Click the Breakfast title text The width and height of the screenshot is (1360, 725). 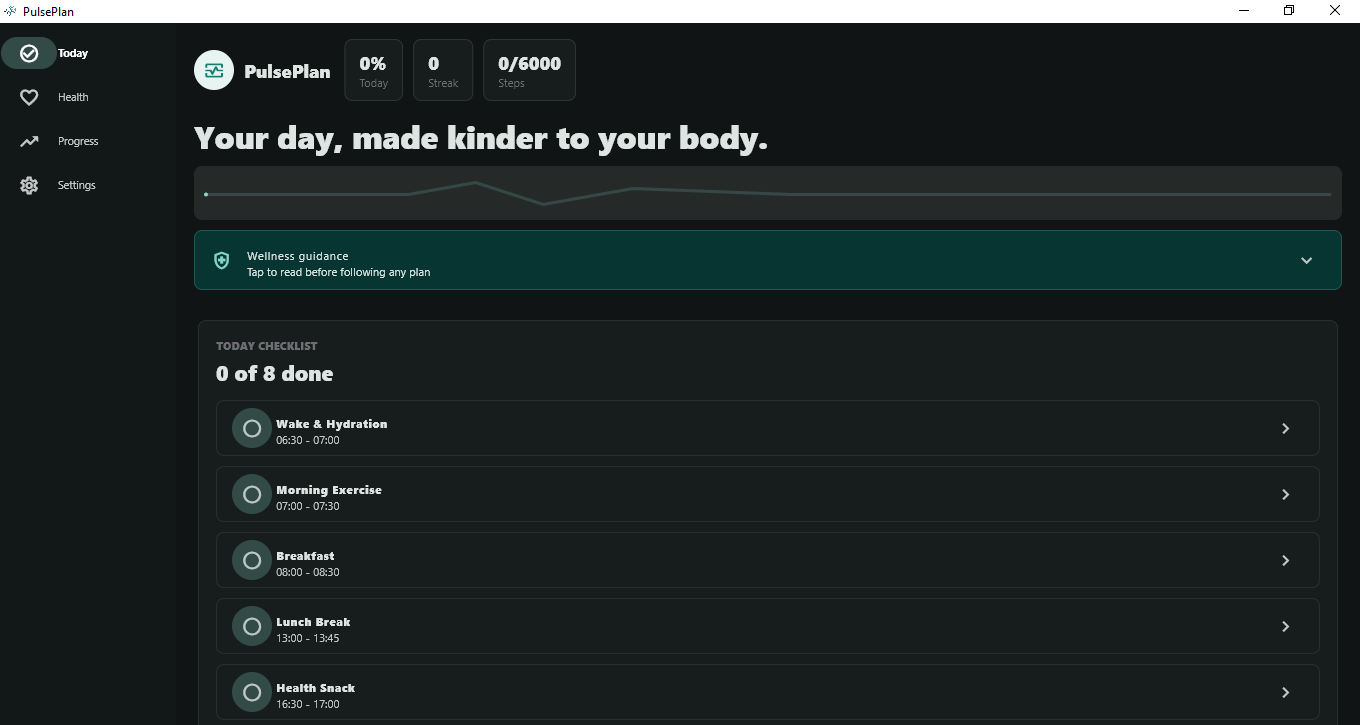click(x=305, y=556)
